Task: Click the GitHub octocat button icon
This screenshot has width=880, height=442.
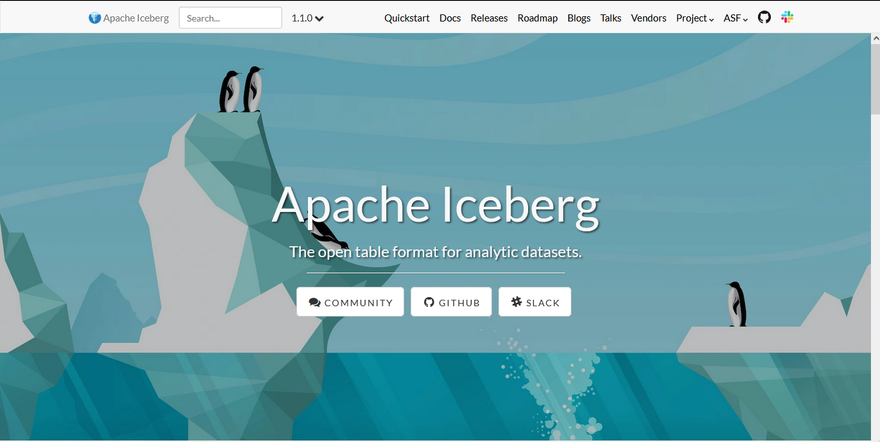Action: 429,302
